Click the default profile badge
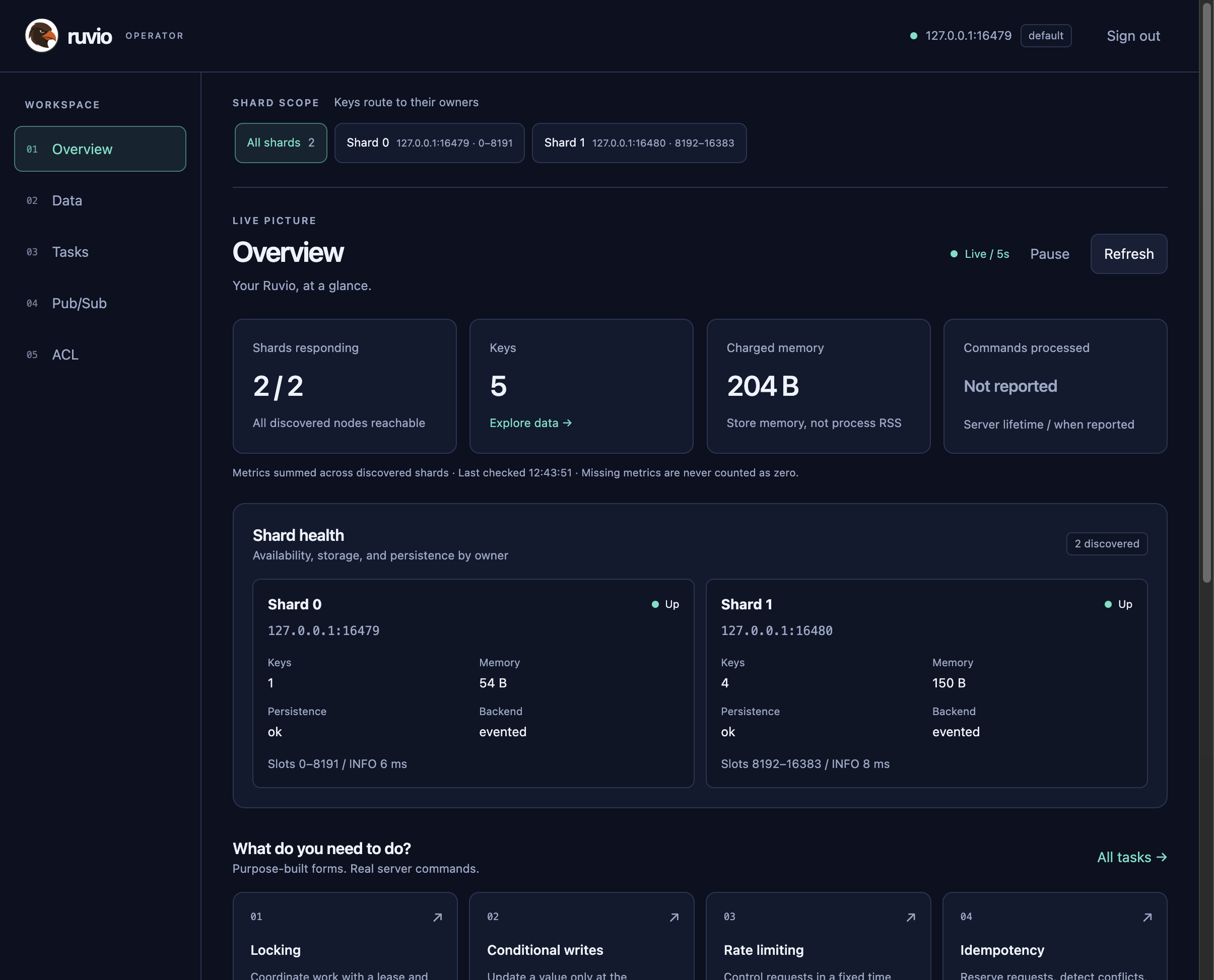Image resolution: width=1214 pixels, height=980 pixels. click(1046, 36)
